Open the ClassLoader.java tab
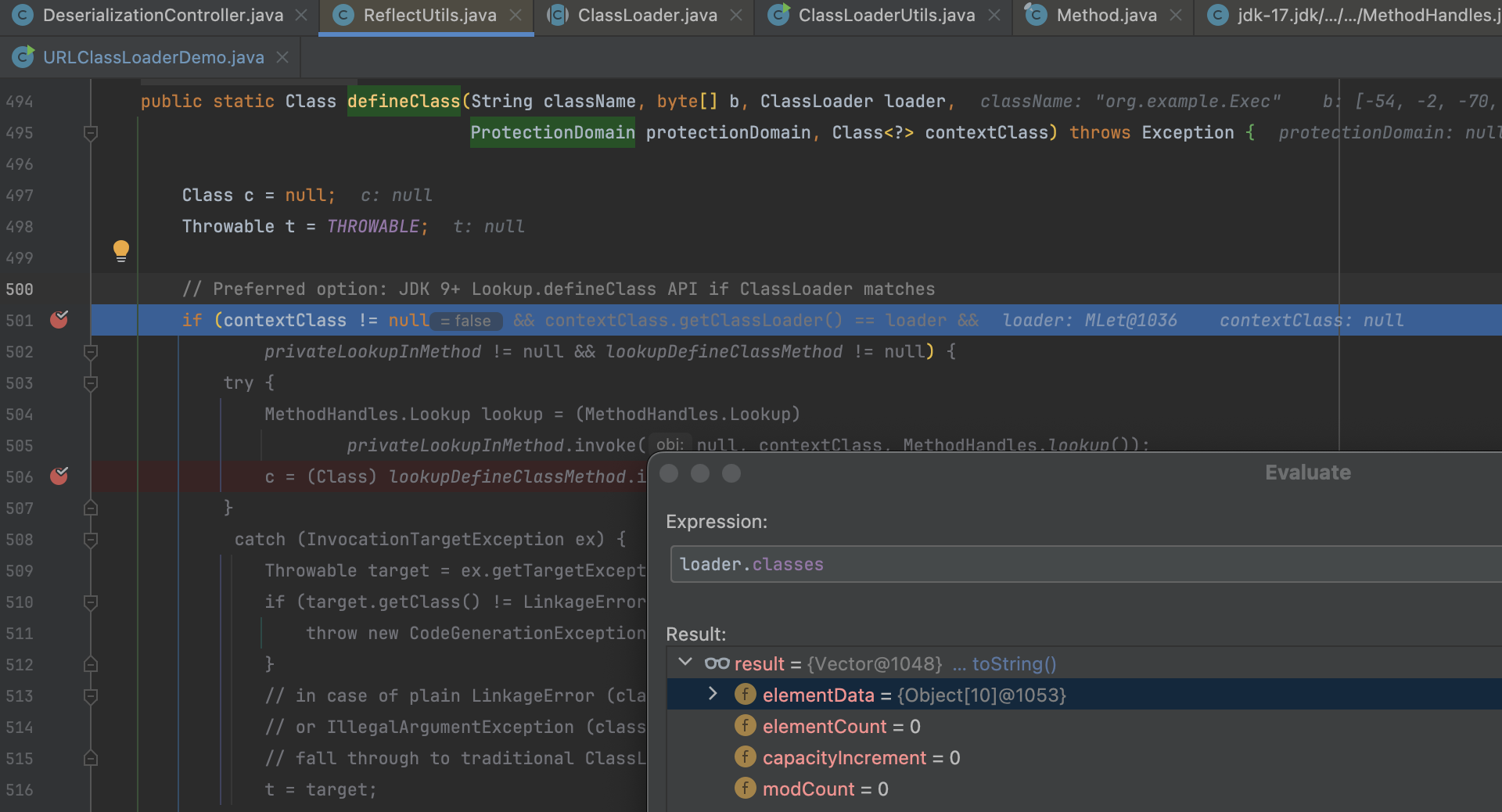 coord(647,16)
